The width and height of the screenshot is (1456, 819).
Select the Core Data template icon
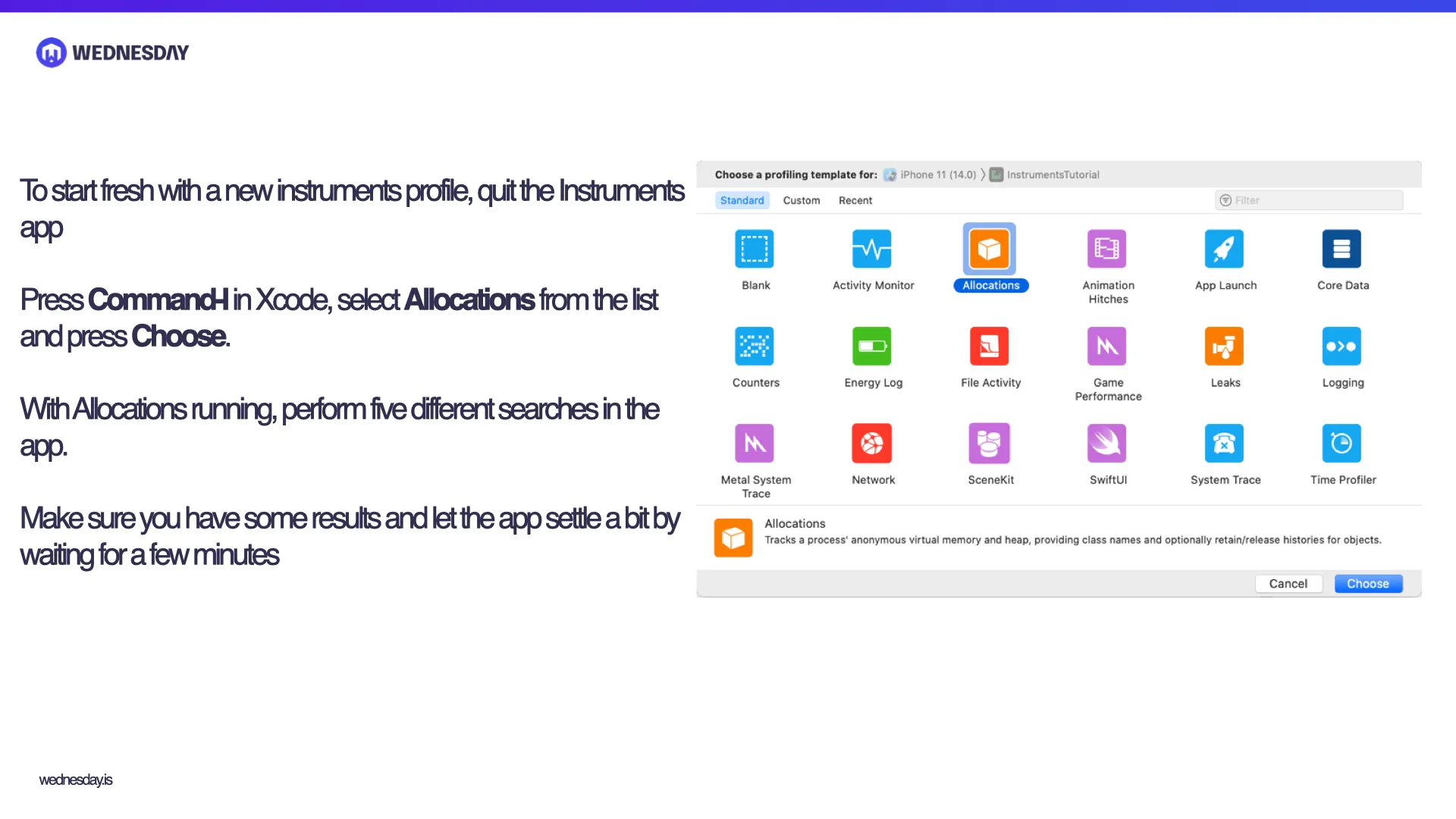pyautogui.click(x=1341, y=249)
